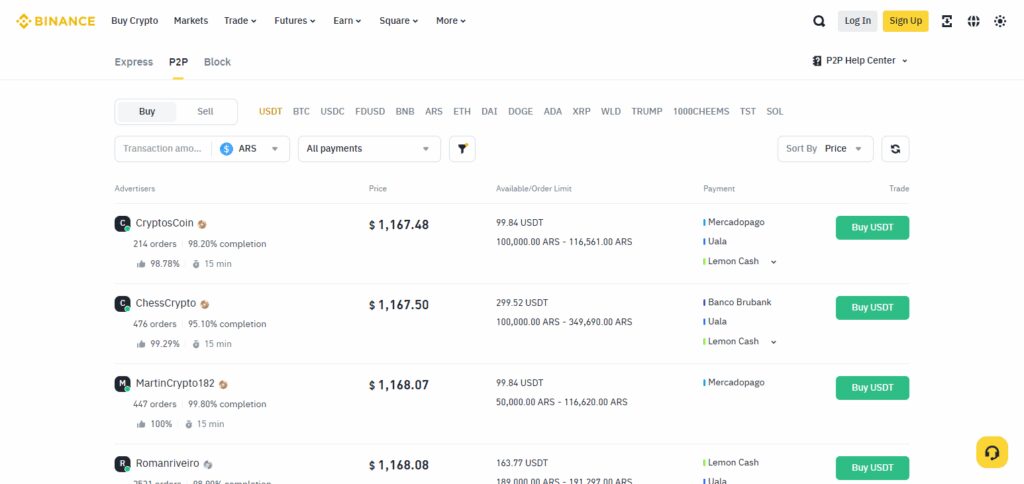Expand the Futures menu
This screenshot has width=1024, height=484.
pyautogui.click(x=295, y=21)
